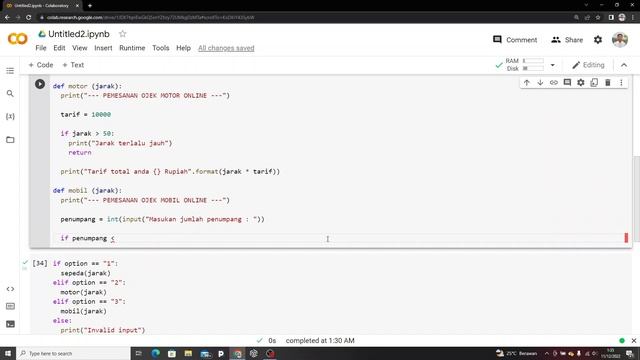Open Microsoft Edge from the taskbar
The height and width of the screenshot is (360, 640).
[156, 353]
